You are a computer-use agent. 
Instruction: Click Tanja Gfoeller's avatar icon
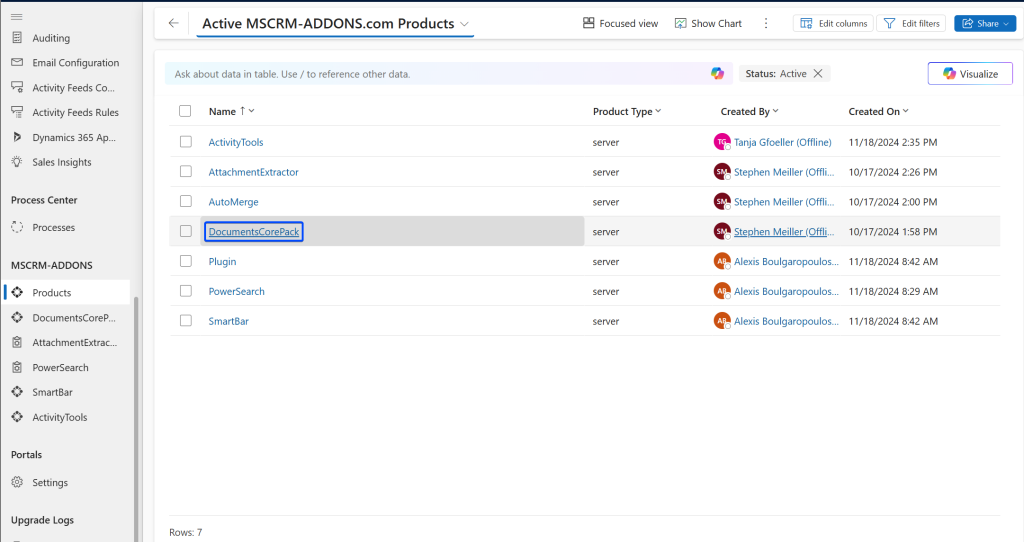(x=722, y=142)
